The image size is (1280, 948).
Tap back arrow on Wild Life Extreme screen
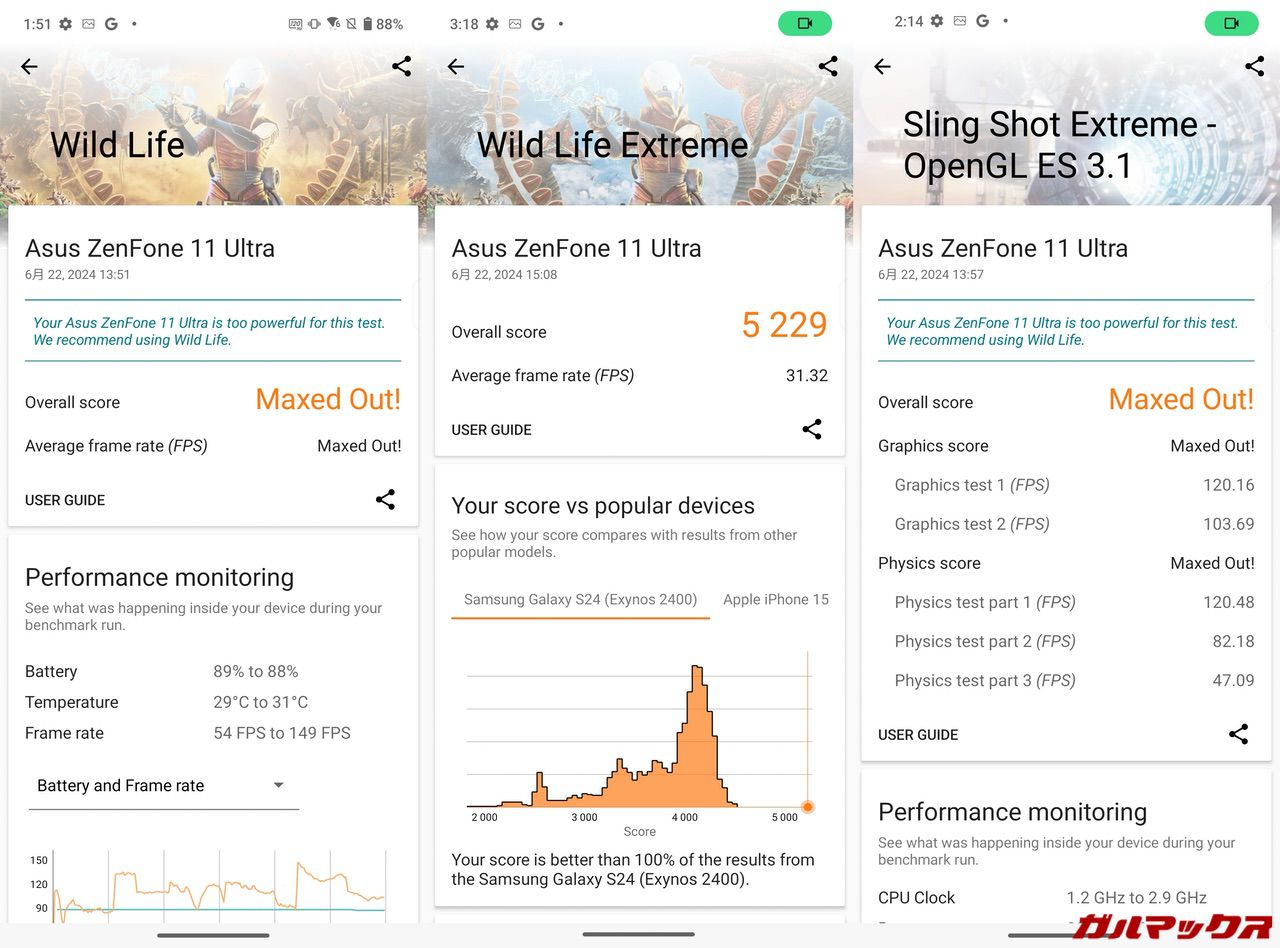click(456, 67)
